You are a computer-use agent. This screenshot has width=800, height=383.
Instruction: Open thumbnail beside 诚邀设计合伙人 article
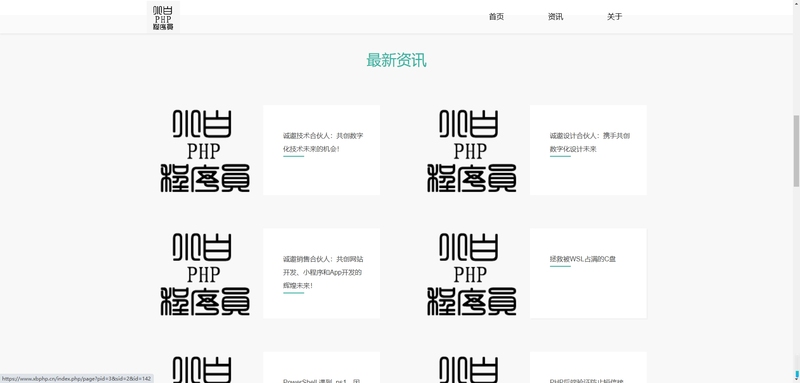tap(471, 150)
